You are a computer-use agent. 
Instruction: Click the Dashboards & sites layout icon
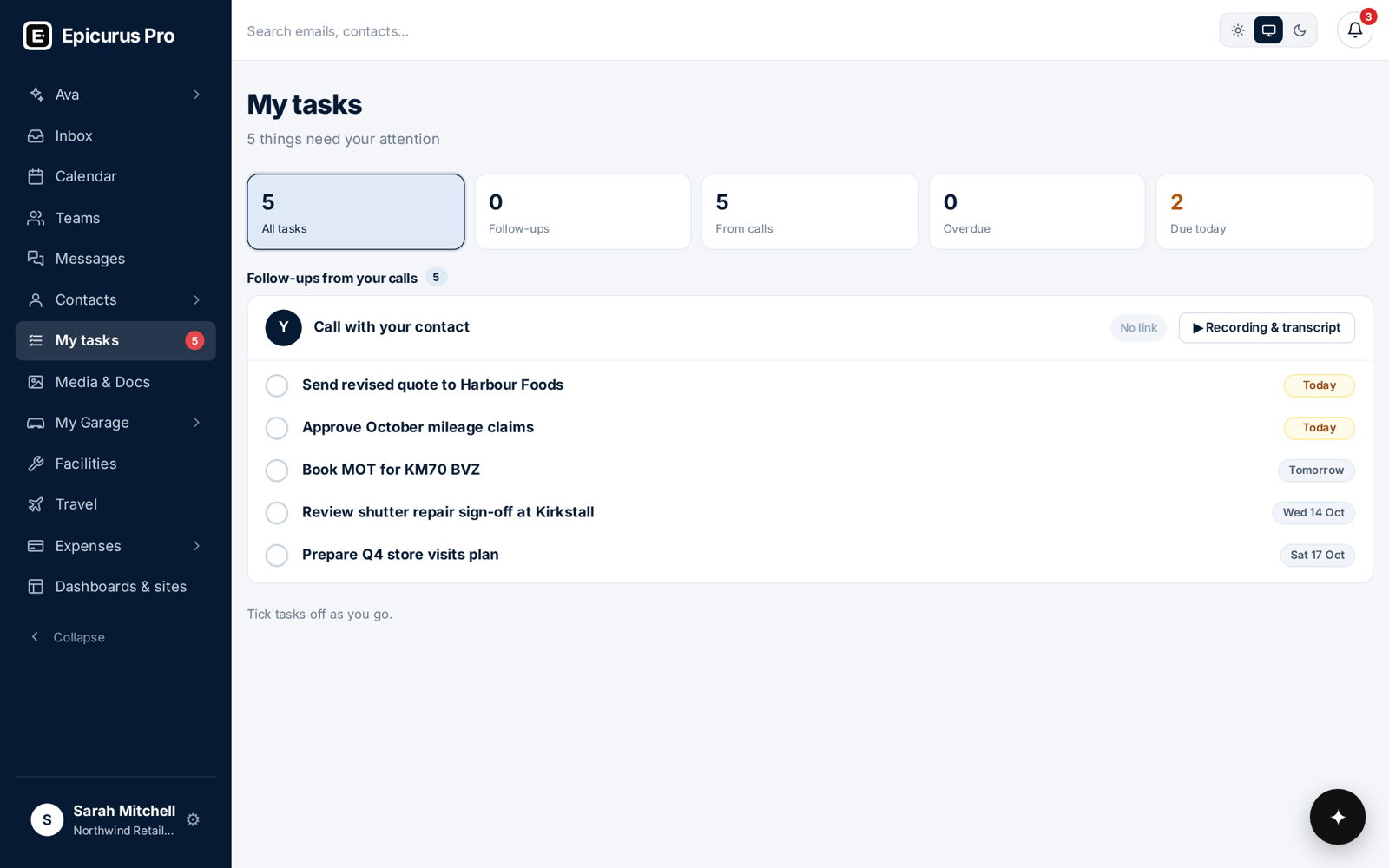pos(36,587)
